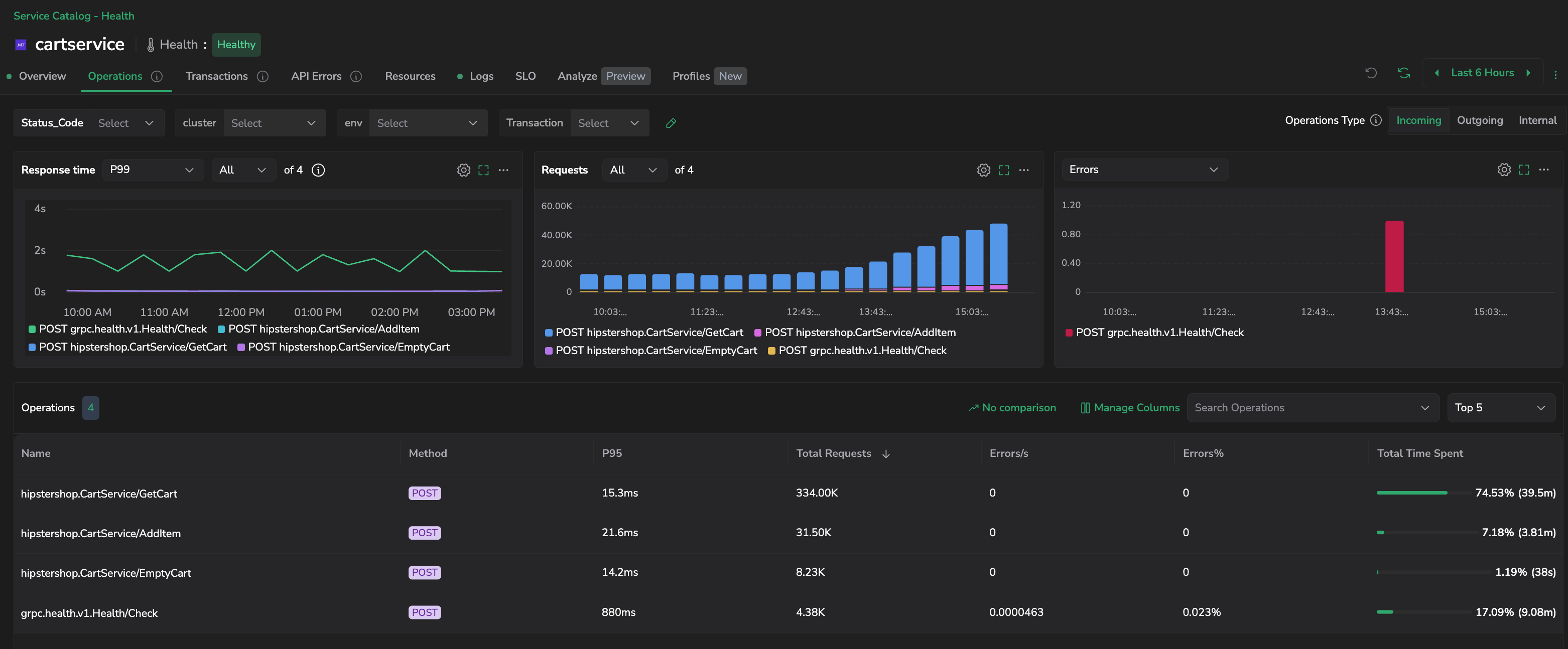1568x649 pixels.
Task: Expand Errors chart to fullscreen
Action: [1524, 169]
